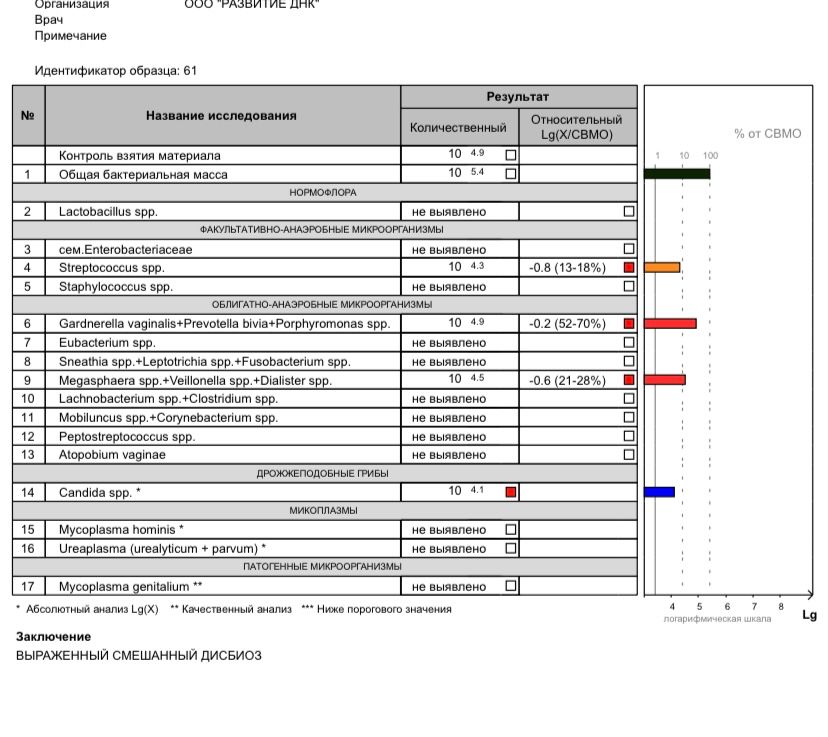Click the checkbox in Контроль взятия материала row

tap(511, 155)
